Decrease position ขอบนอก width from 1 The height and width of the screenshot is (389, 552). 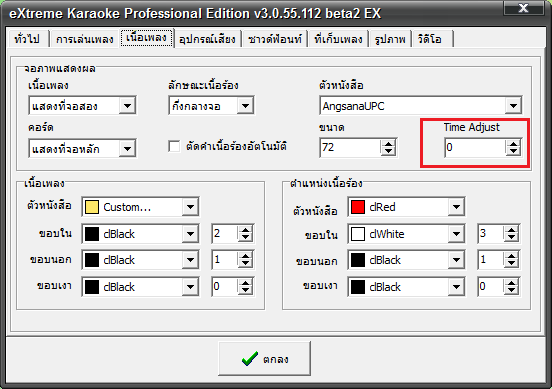511,264
